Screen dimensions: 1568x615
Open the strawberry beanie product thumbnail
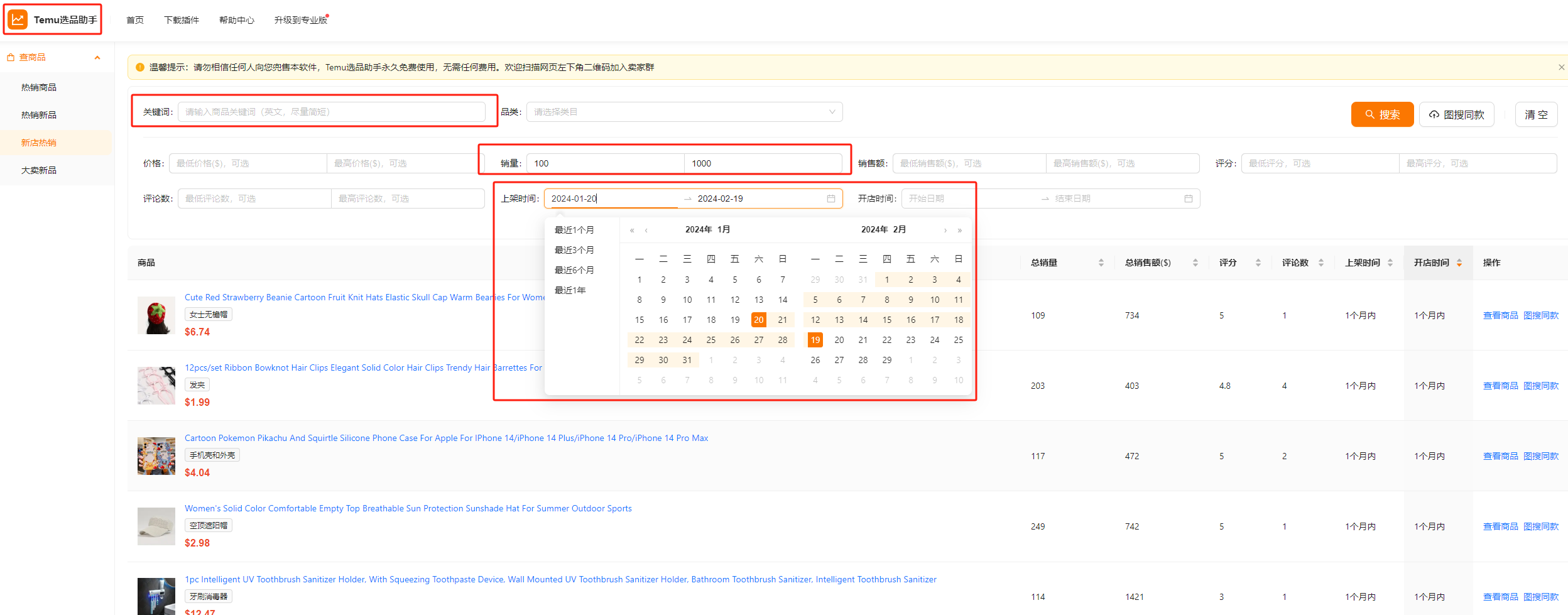tap(156, 315)
